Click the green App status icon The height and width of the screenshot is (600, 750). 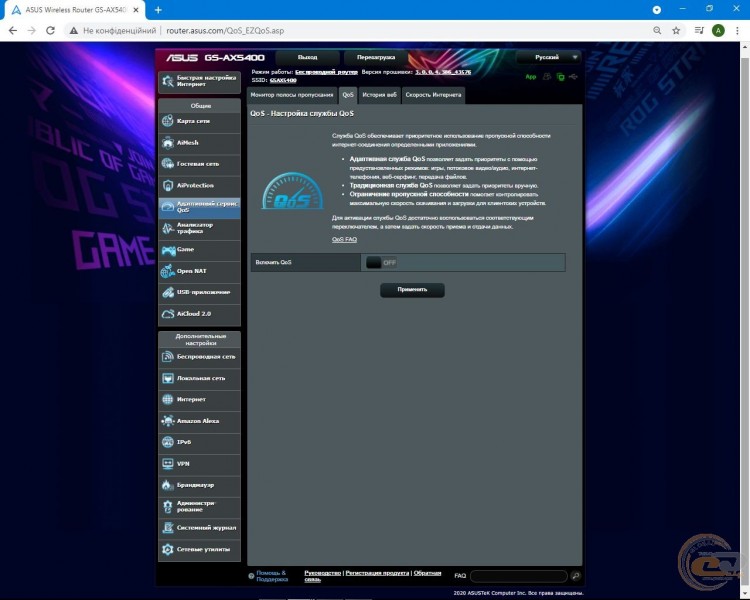(530, 77)
